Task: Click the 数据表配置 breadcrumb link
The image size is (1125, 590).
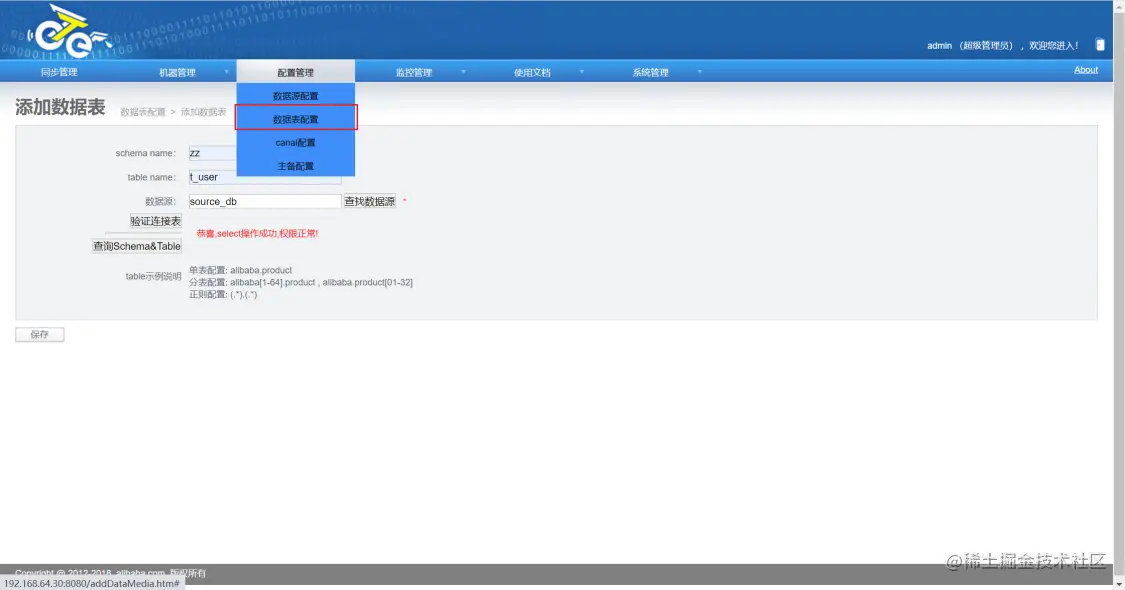Action: (143, 112)
